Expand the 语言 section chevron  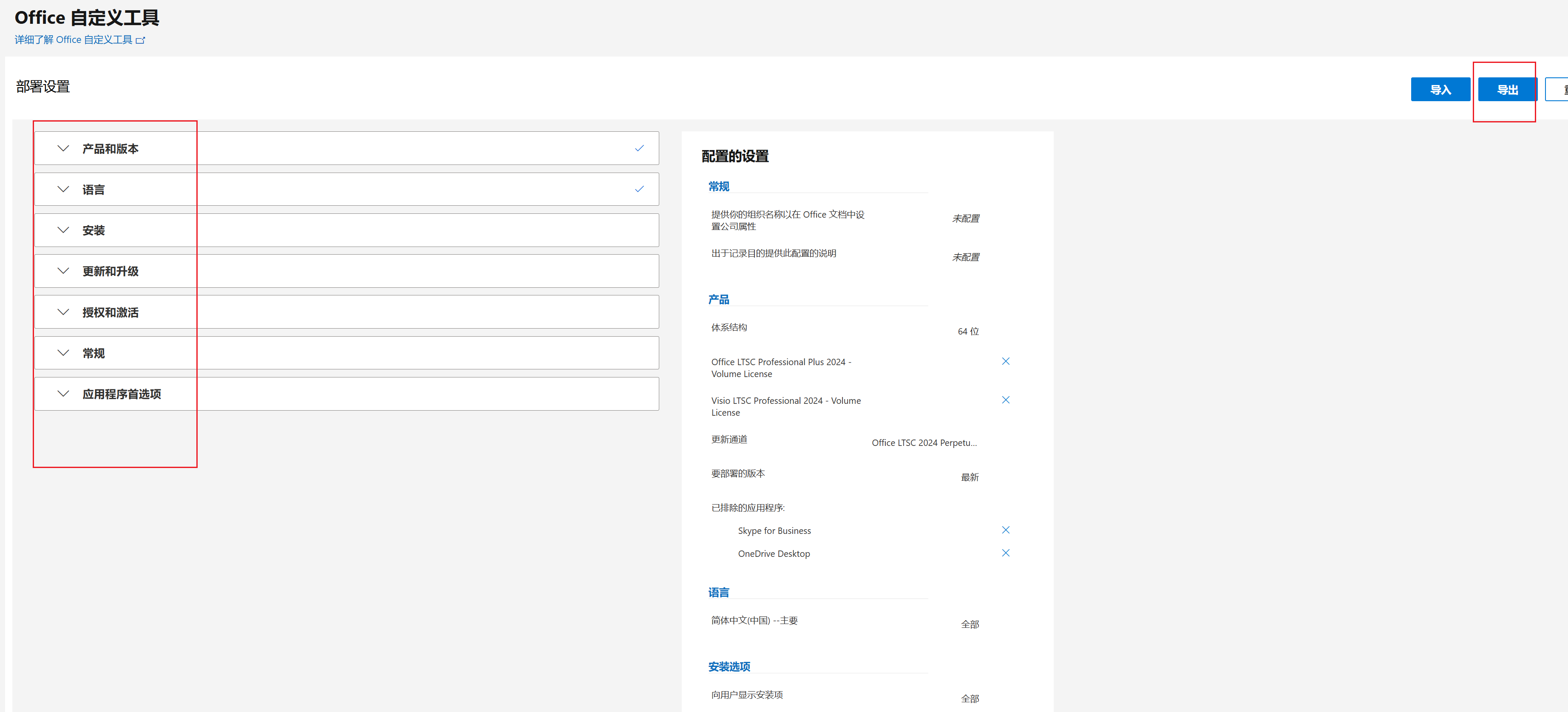pos(63,189)
